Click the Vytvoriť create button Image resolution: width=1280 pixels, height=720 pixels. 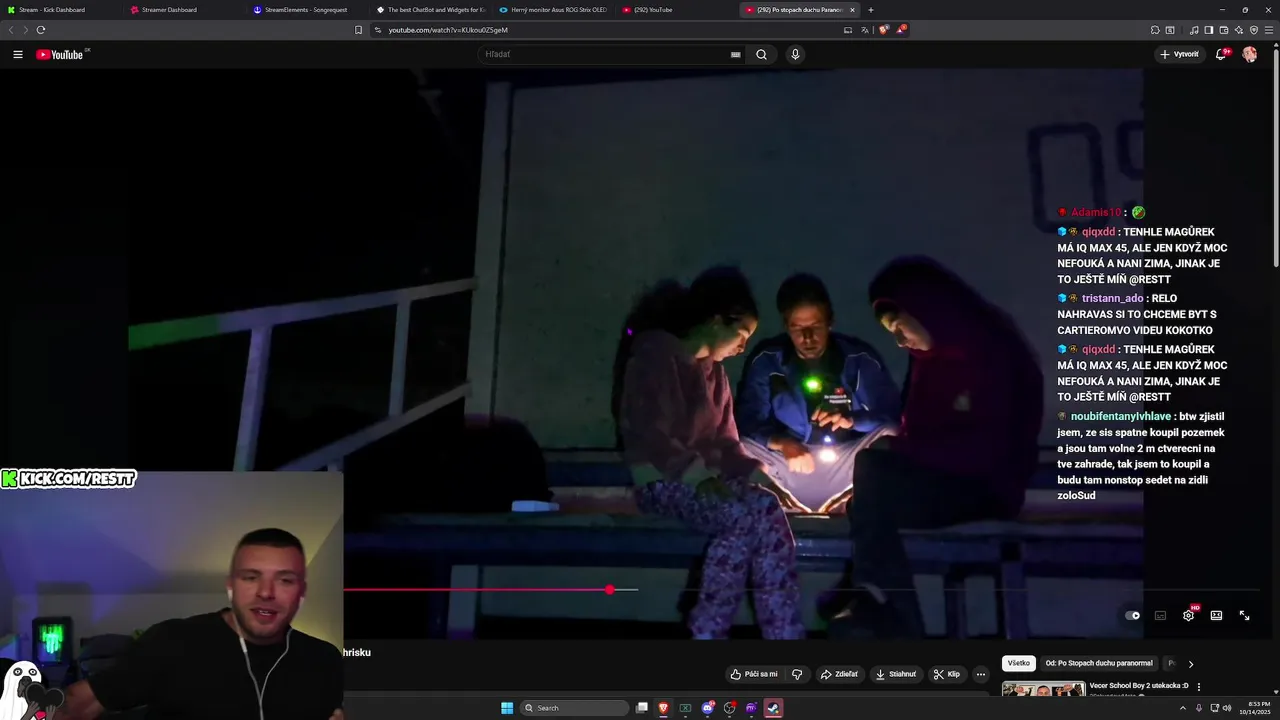(x=1179, y=54)
